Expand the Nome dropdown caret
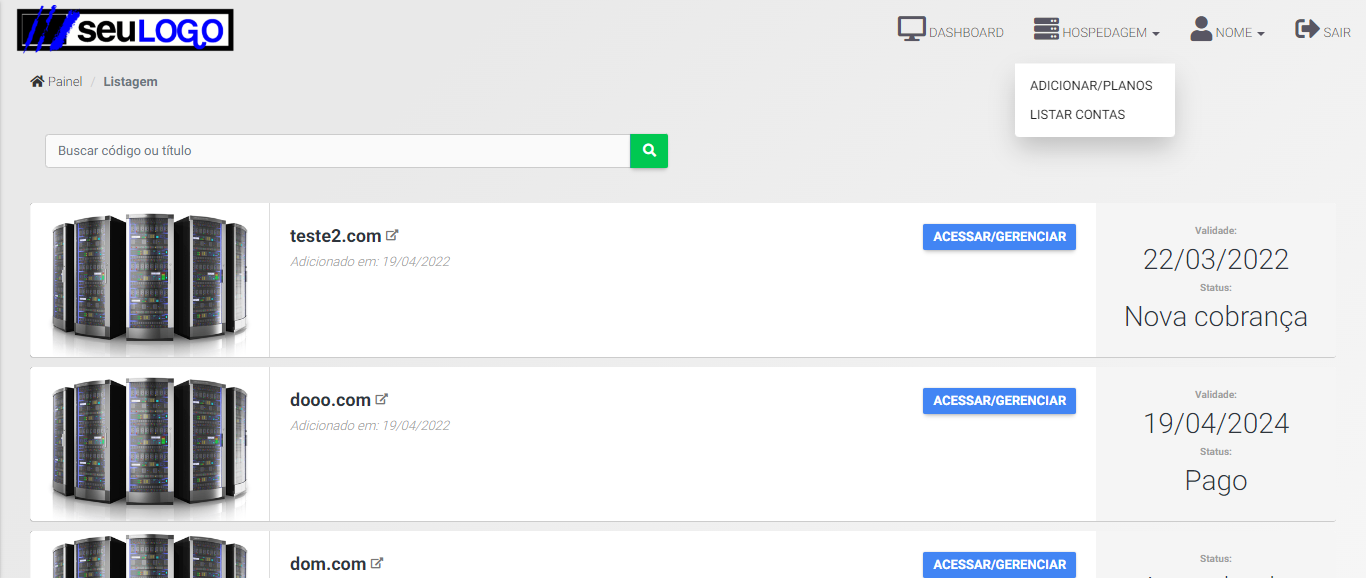The width and height of the screenshot is (1366, 578). point(1261,34)
